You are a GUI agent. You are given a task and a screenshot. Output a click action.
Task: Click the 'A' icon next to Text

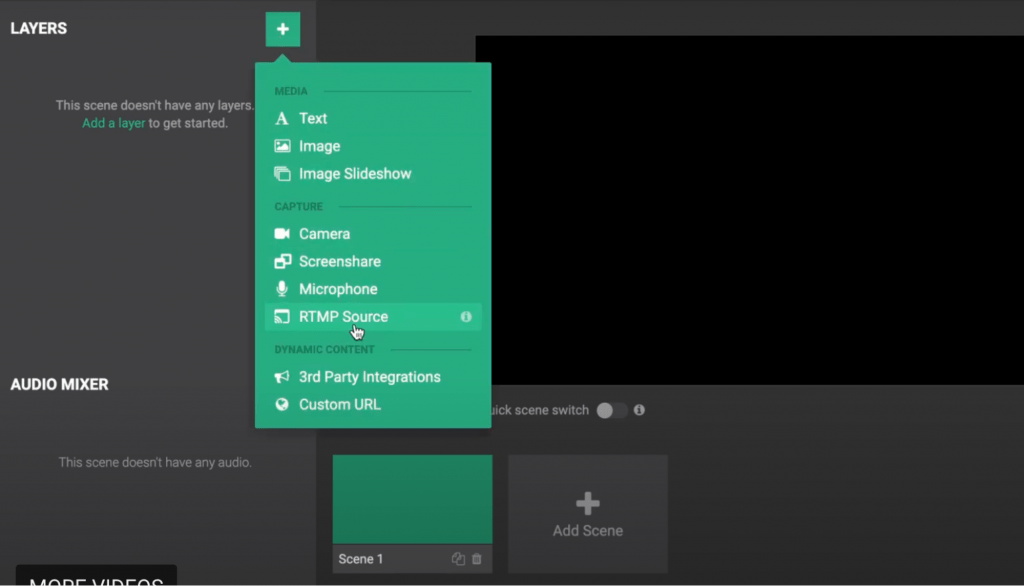(x=284, y=118)
